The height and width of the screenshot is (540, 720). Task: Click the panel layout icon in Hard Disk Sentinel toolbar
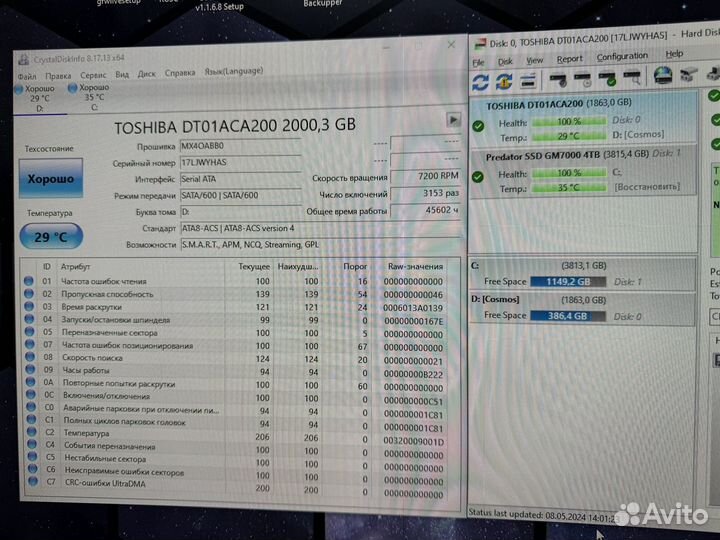[x=528, y=82]
